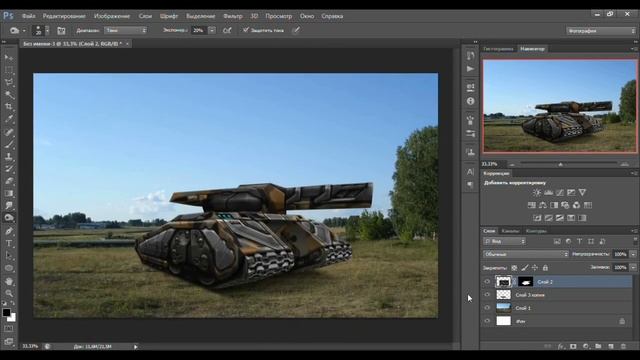Select the Zoom tool
Screen dimensions: 640x360
[x=9, y=293]
